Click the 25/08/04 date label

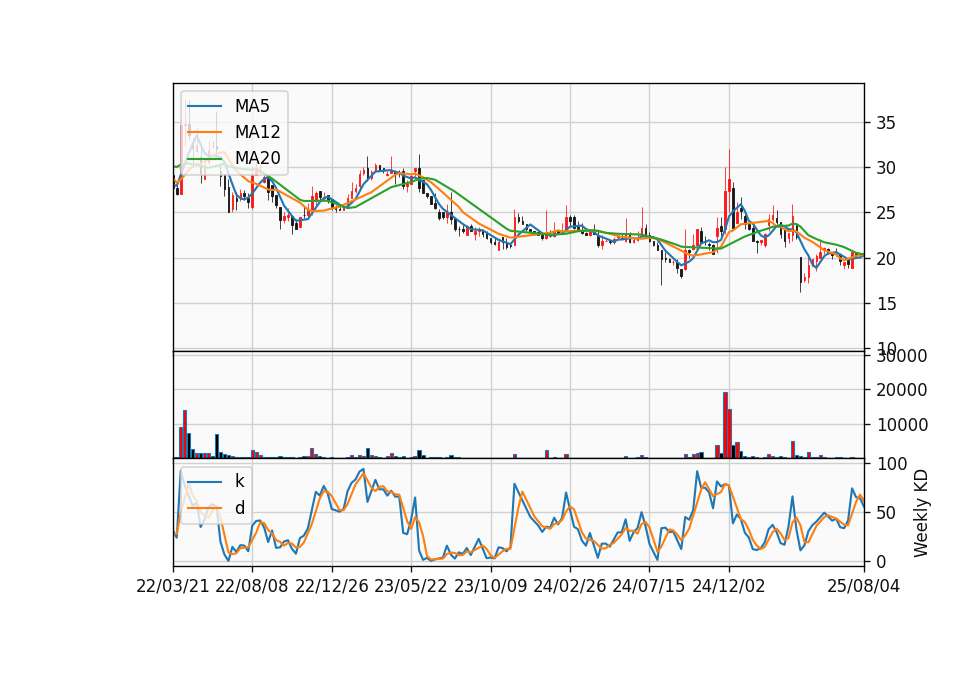point(864,586)
